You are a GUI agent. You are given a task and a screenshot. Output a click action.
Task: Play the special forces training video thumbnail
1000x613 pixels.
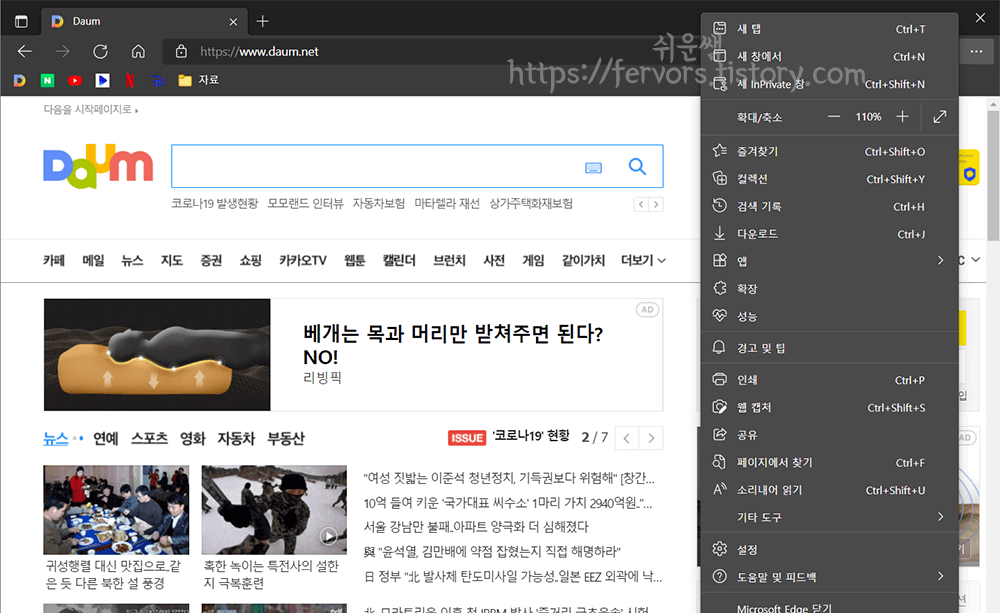(274, 510)
